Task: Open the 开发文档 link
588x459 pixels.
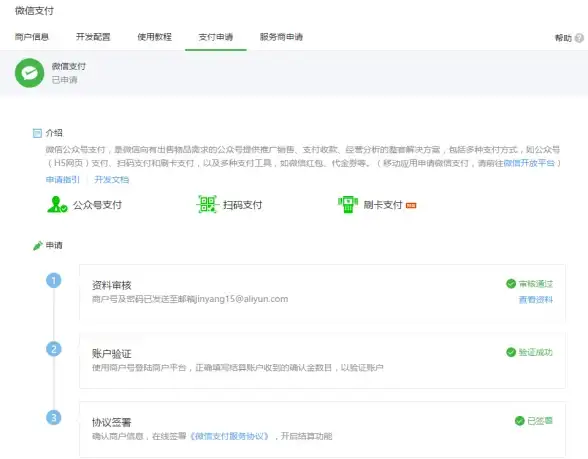Action: click(x=111, y=180)
